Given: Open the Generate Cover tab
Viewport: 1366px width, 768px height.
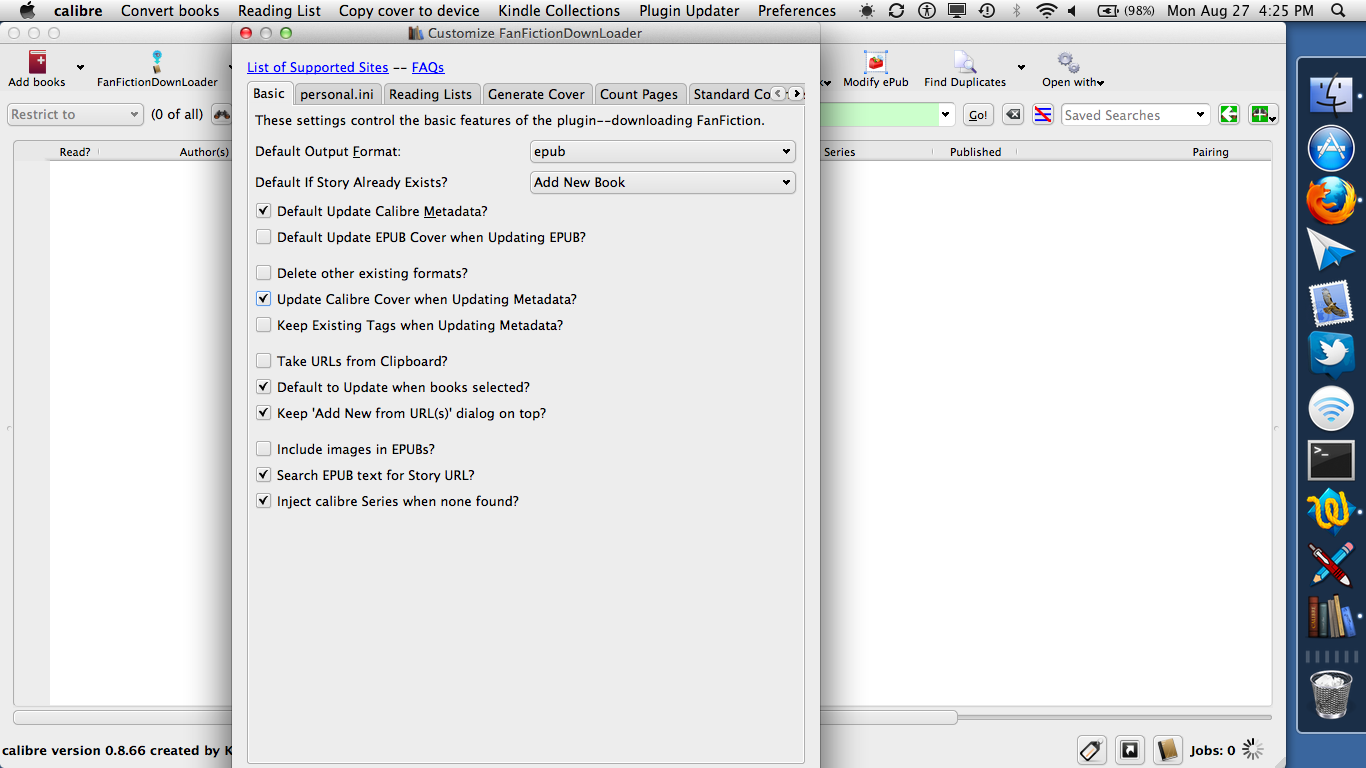Looking at the screenshot, I should point(537,94).
